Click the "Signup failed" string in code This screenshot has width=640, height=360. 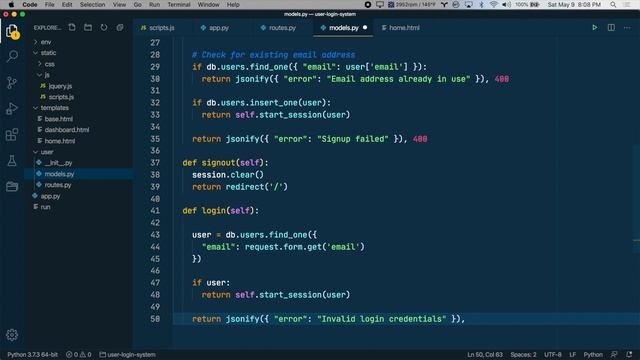[353, 139]
